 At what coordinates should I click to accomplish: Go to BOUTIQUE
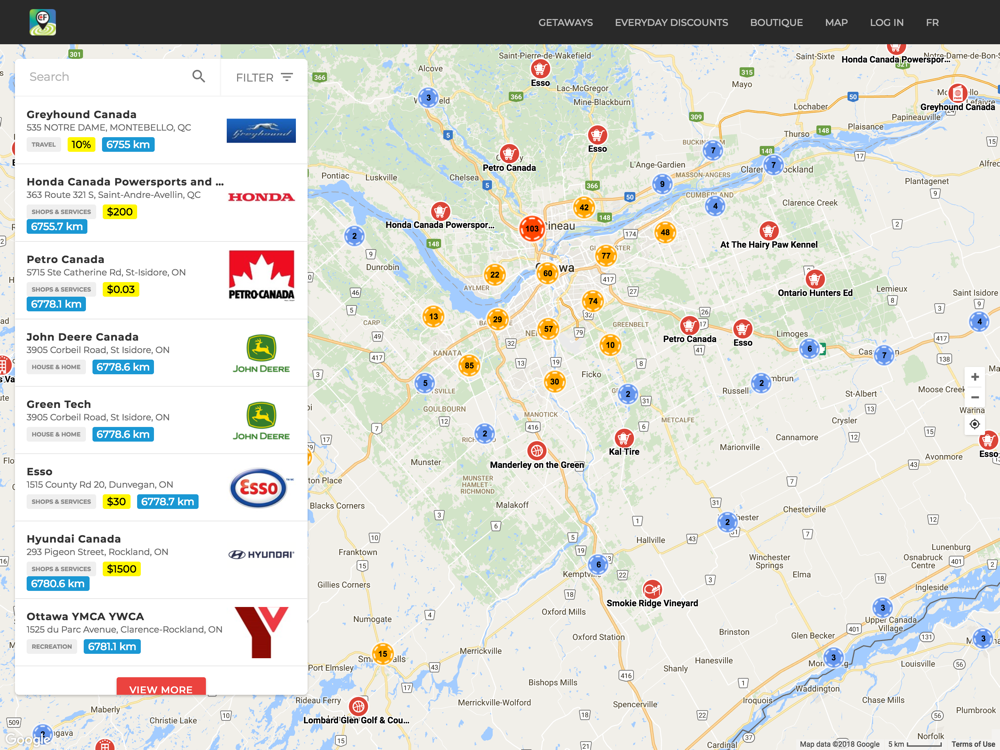[x=776, y=22]
